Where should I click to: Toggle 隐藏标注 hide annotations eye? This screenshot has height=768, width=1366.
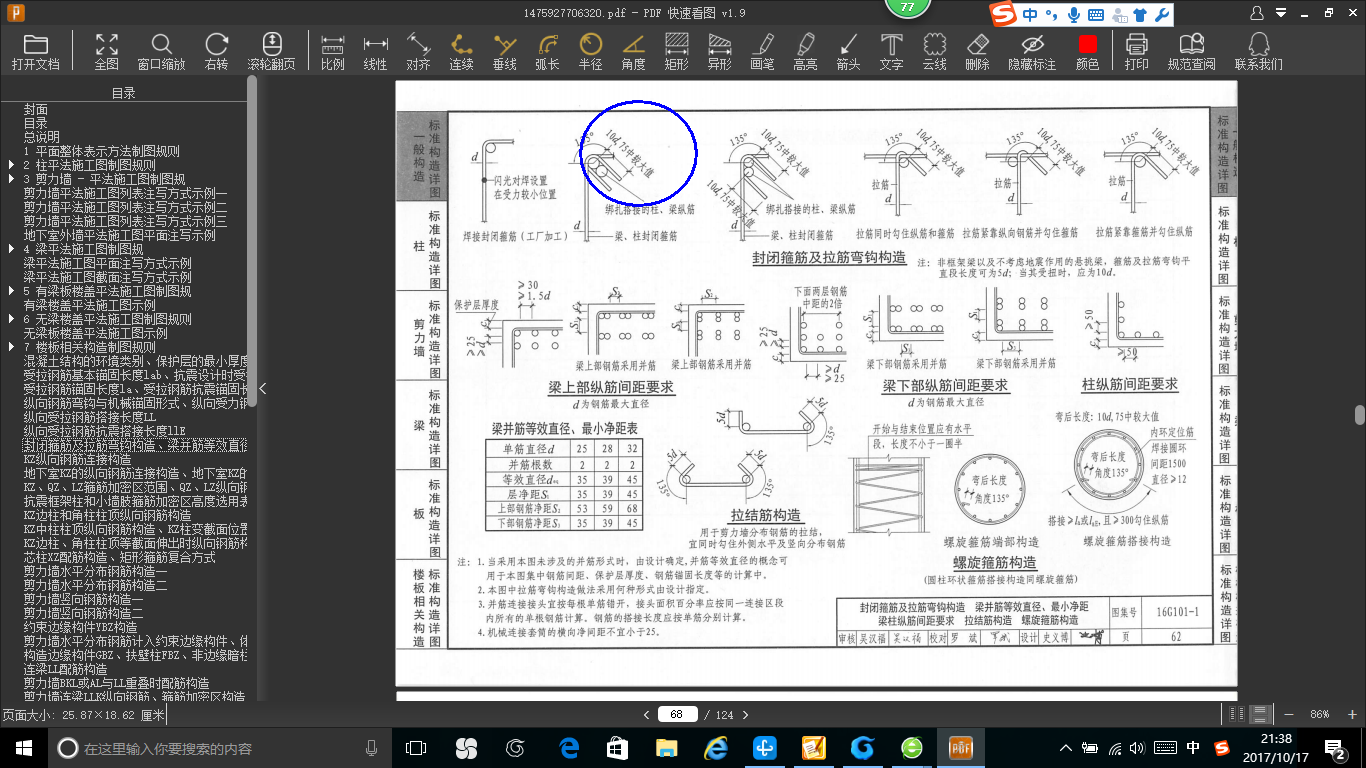tap(1032, 51)
